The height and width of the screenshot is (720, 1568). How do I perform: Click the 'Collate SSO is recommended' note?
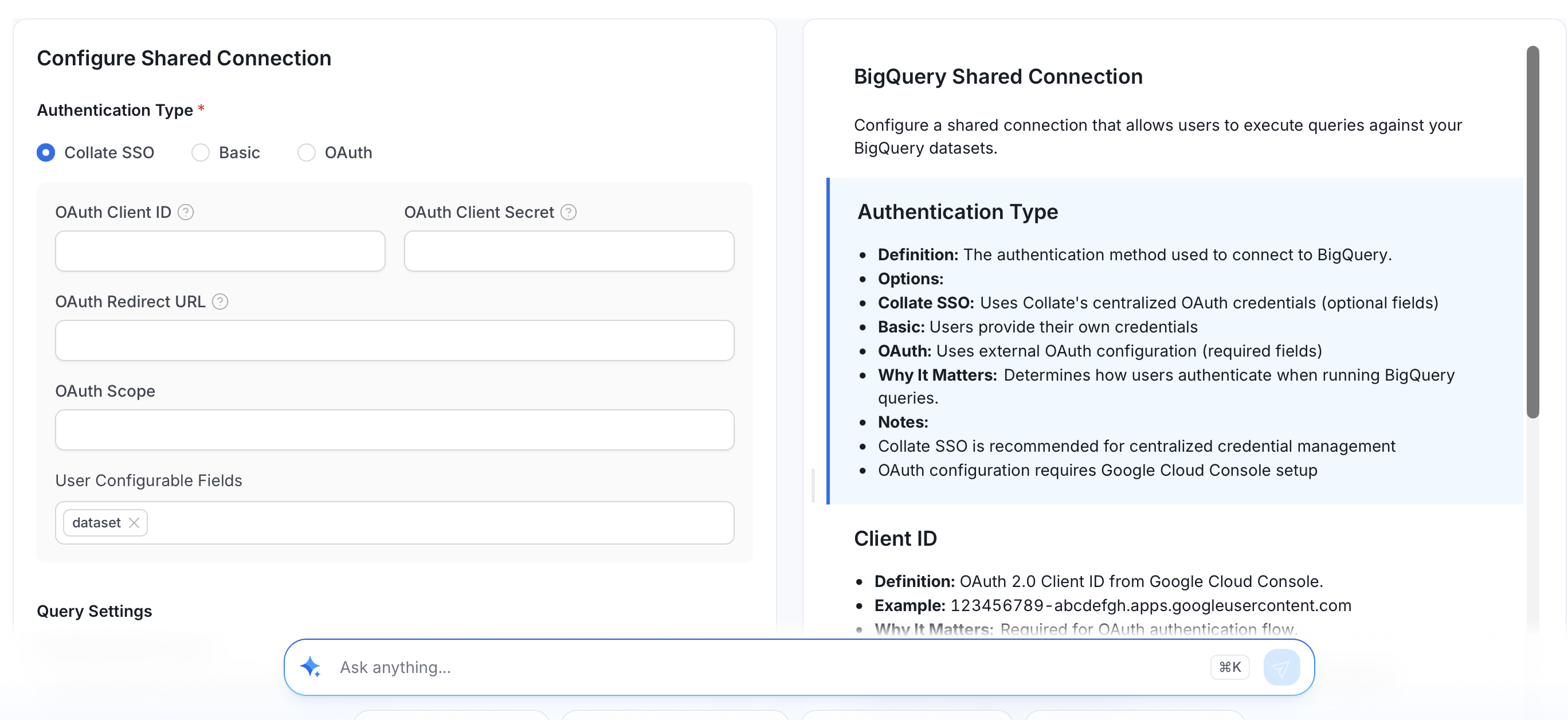[1136, 446]
